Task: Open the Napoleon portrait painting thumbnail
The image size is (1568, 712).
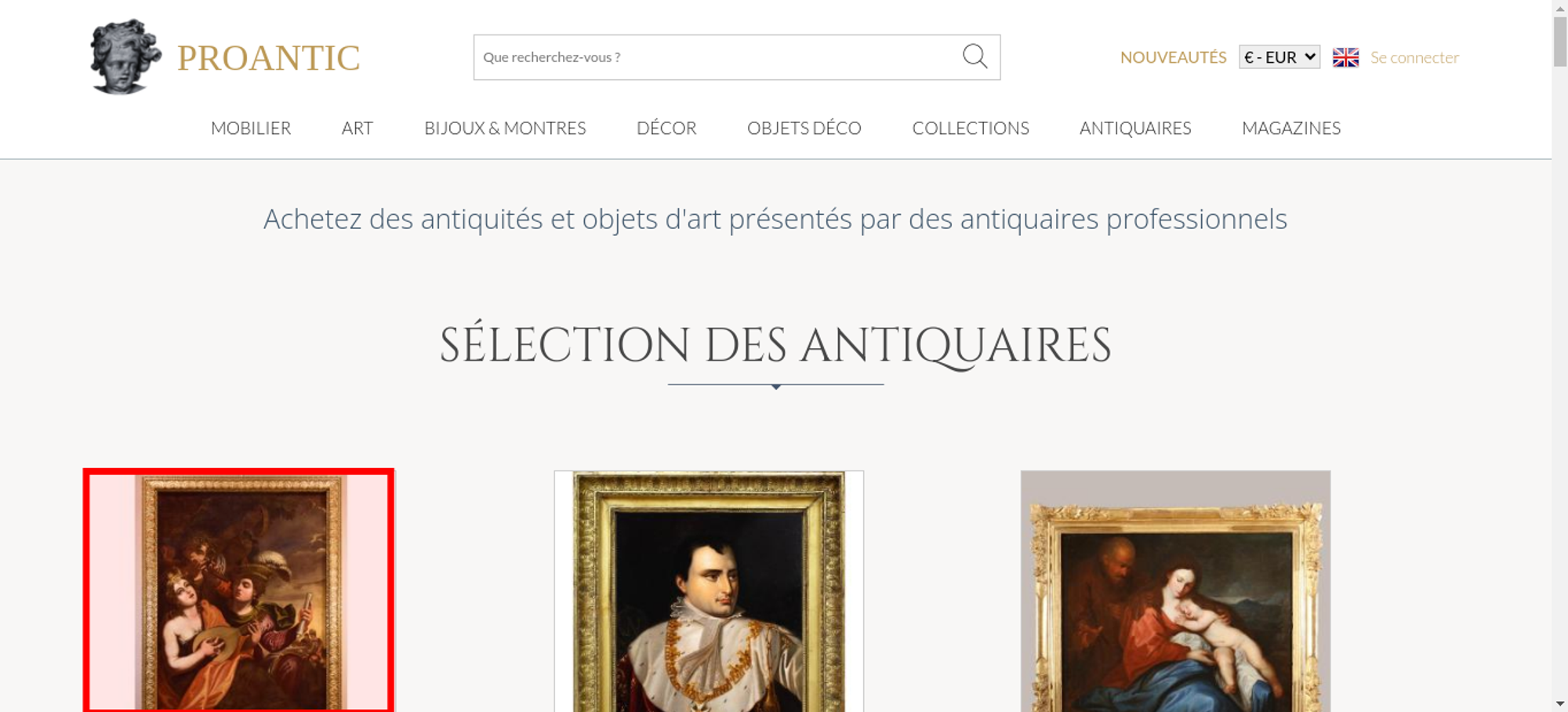Action: [x=709, y=591]
